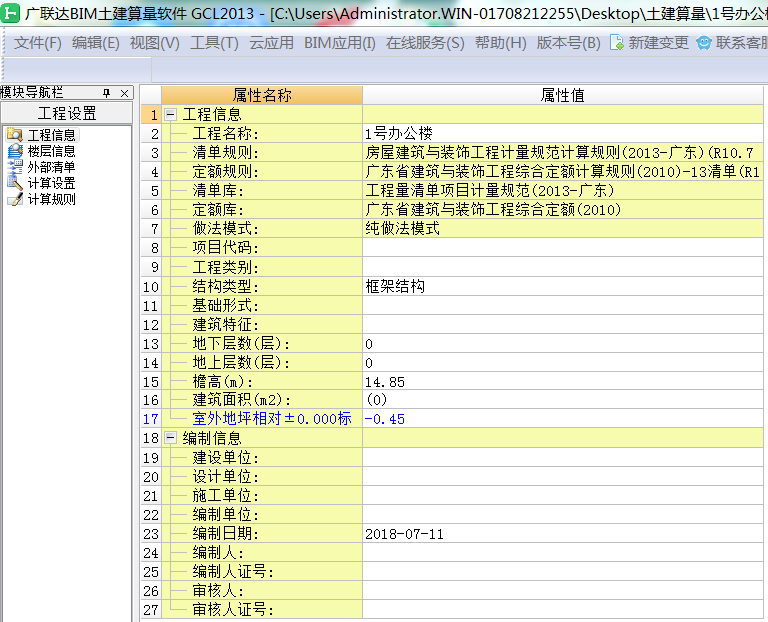Image resolution: width=768 pixels, height=622 pixels.
Task: Click the 清单库 value cell
Action: (563, 191)
